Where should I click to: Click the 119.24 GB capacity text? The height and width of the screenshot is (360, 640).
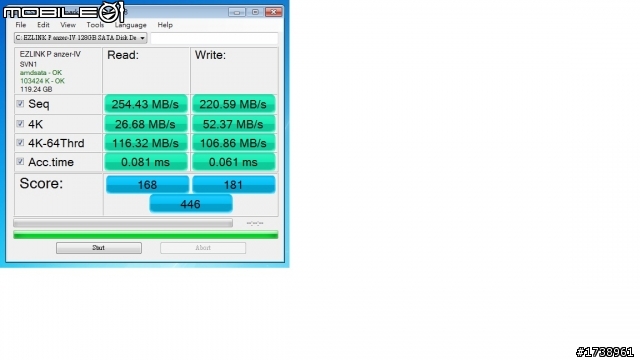36,89
